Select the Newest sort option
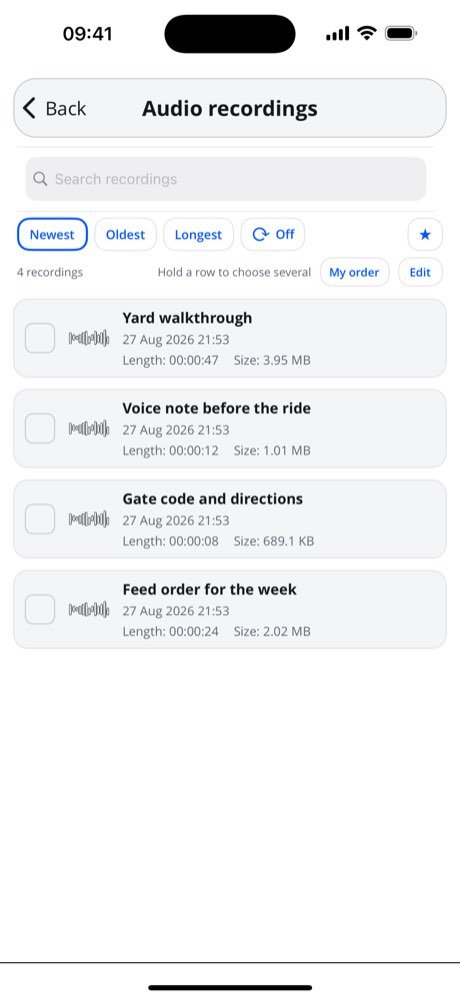This screenshot has width=460, height=999. [52, 234]
